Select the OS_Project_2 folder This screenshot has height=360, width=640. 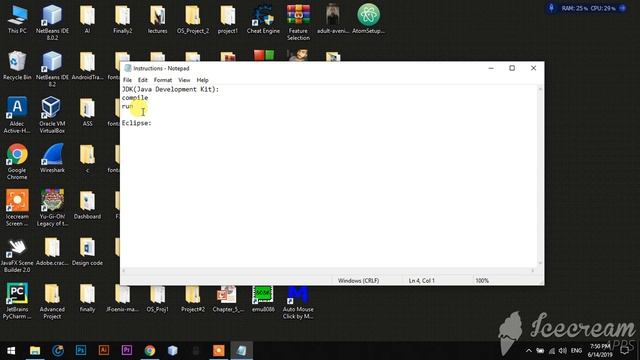[x=193, y=19]
